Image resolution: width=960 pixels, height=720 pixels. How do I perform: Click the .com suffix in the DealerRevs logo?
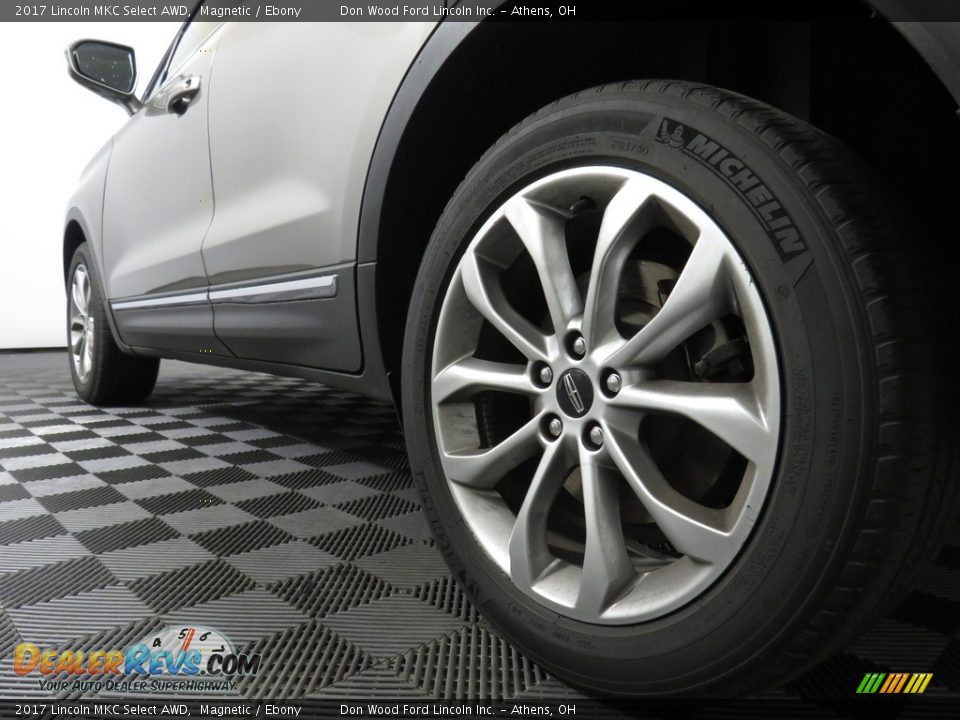[x=230, y=665]
